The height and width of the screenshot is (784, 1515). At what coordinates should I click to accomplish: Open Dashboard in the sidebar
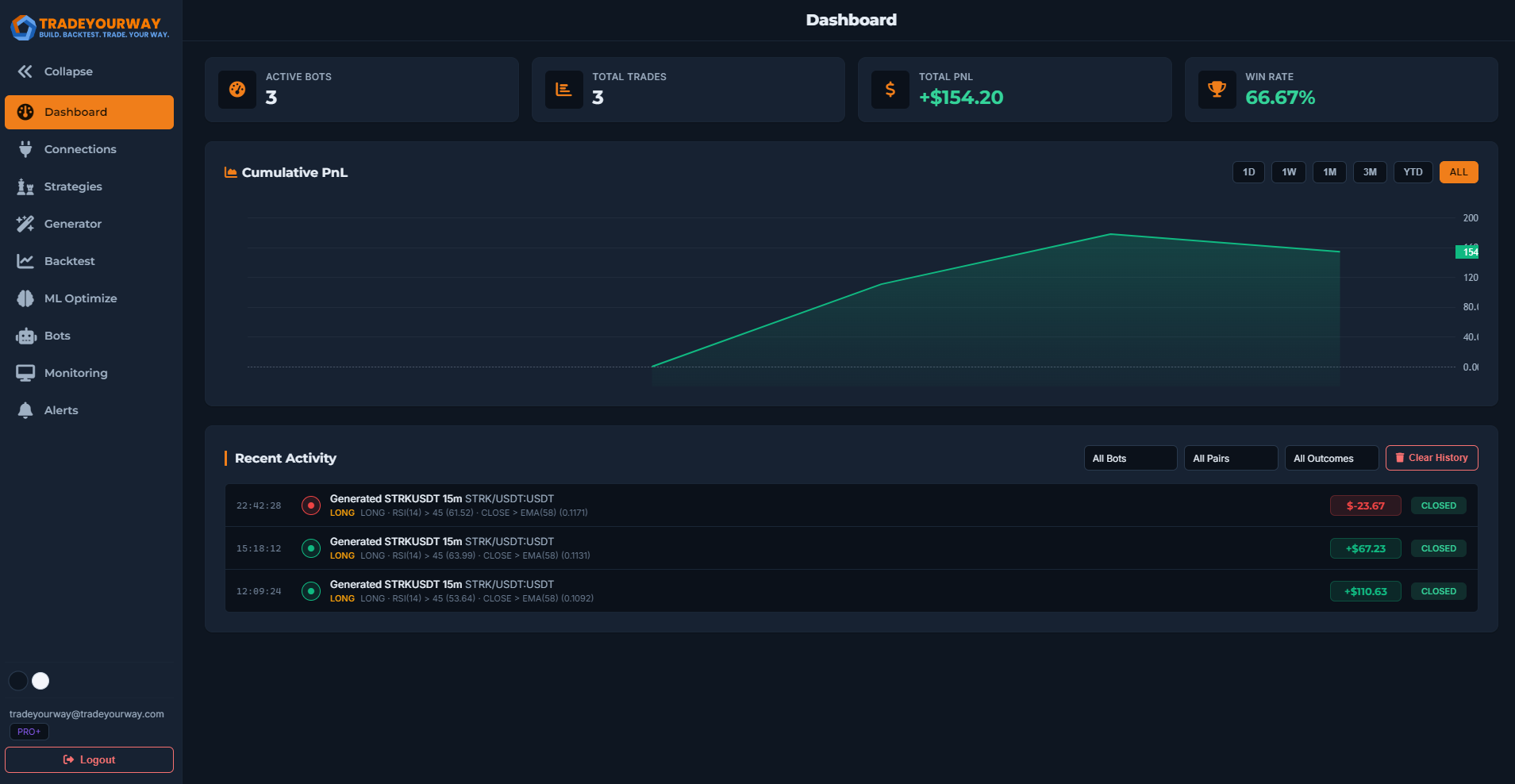(x=89, y=112)
